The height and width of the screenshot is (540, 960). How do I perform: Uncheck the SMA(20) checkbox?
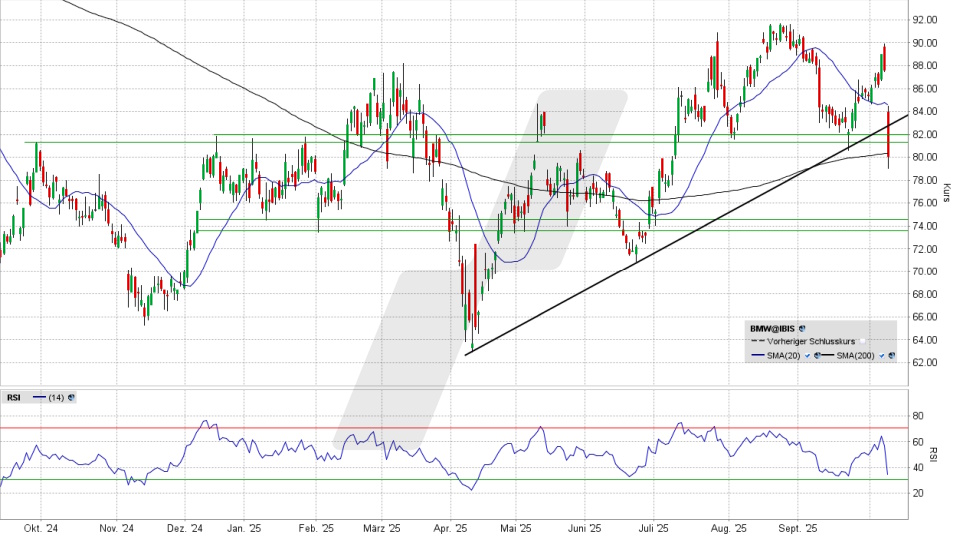coord(807,355)
